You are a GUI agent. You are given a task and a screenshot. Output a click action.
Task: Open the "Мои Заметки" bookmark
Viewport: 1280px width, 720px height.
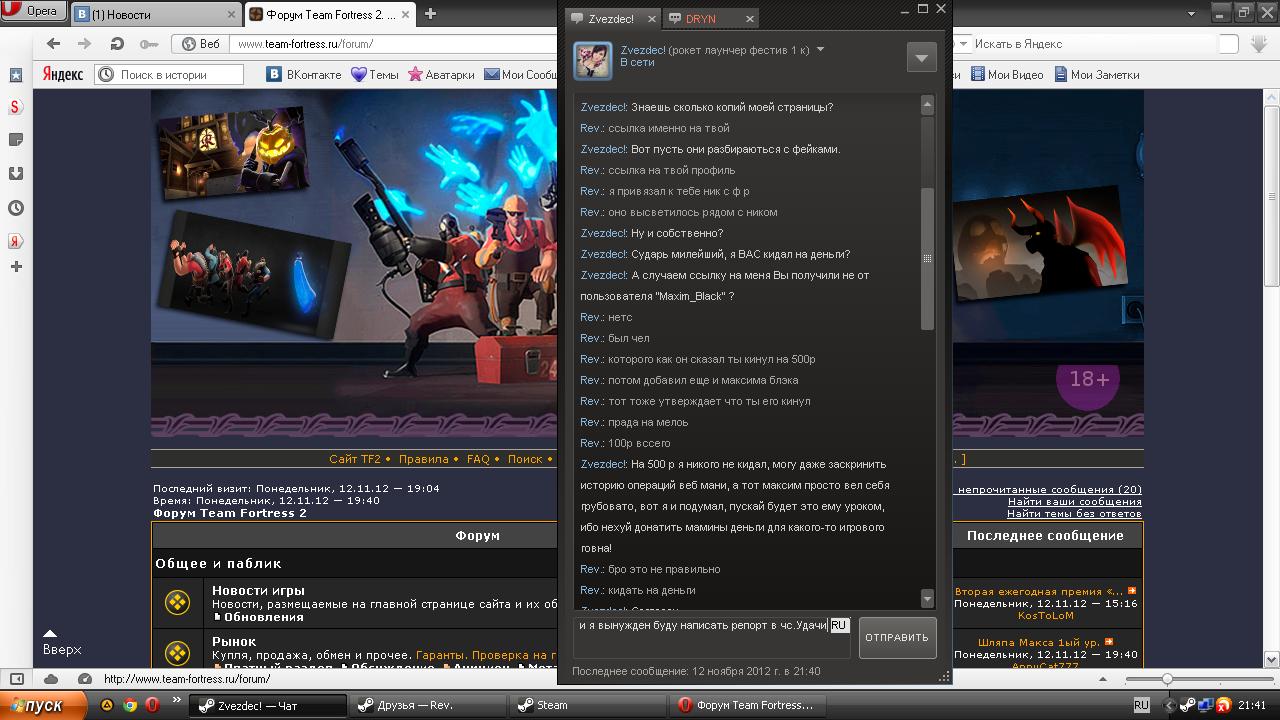pos(1095,74)
